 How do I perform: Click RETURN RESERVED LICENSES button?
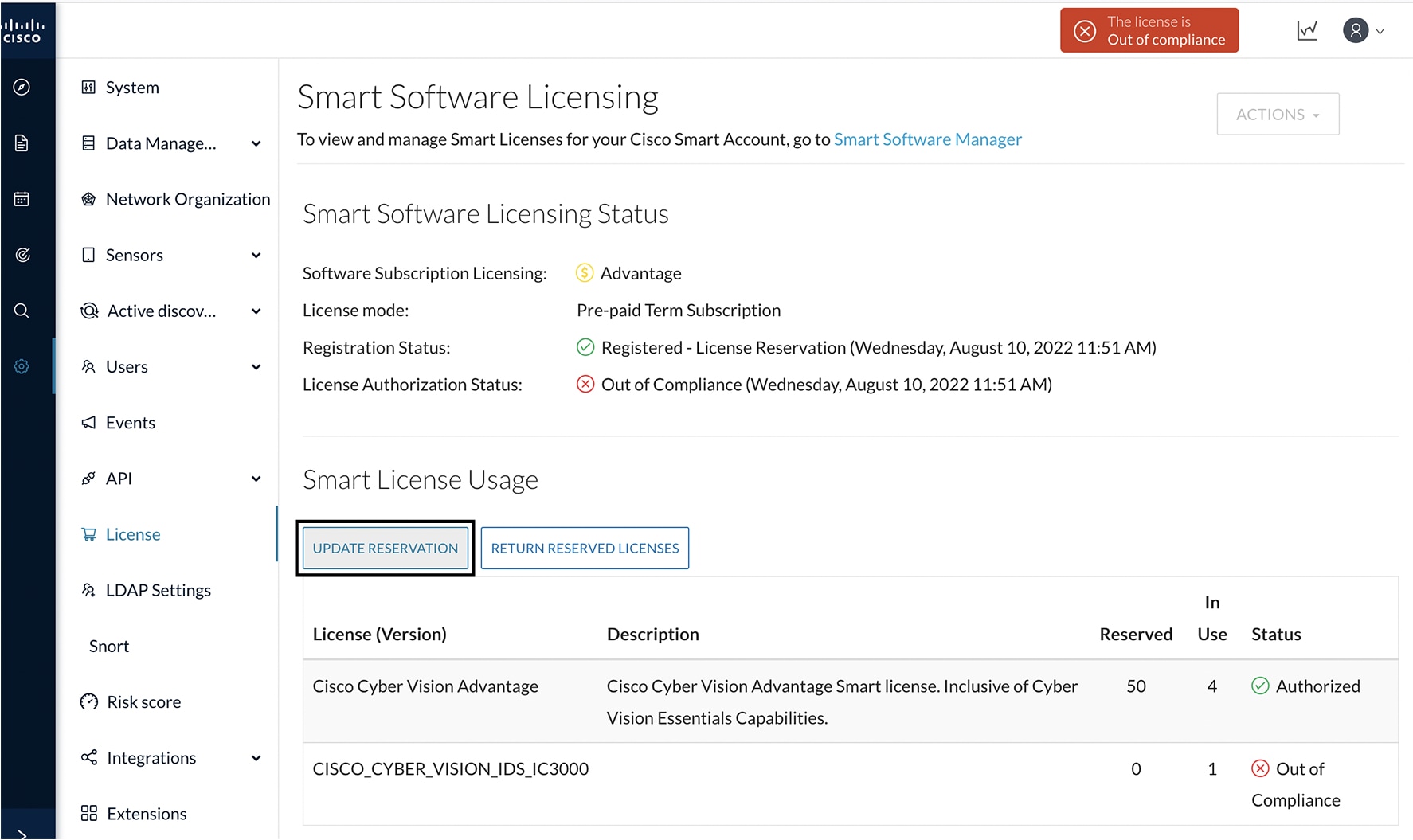585,548
